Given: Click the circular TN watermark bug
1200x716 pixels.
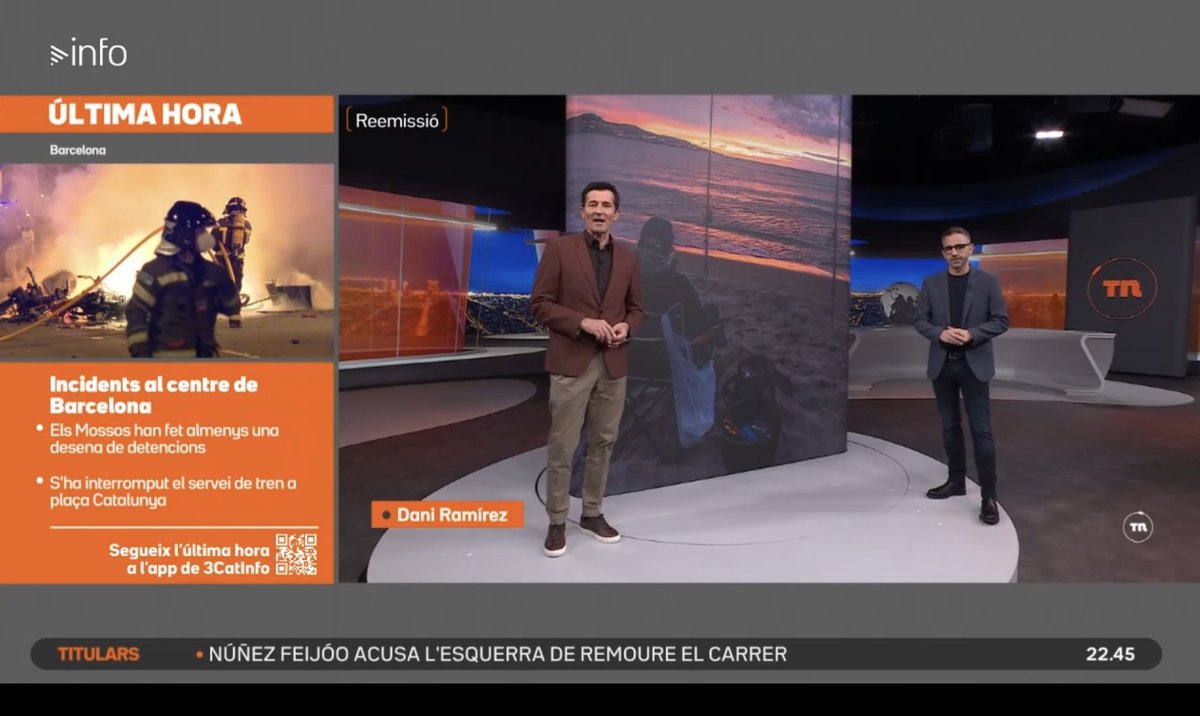Looking at the screenshot, I should click(1137, 527).
